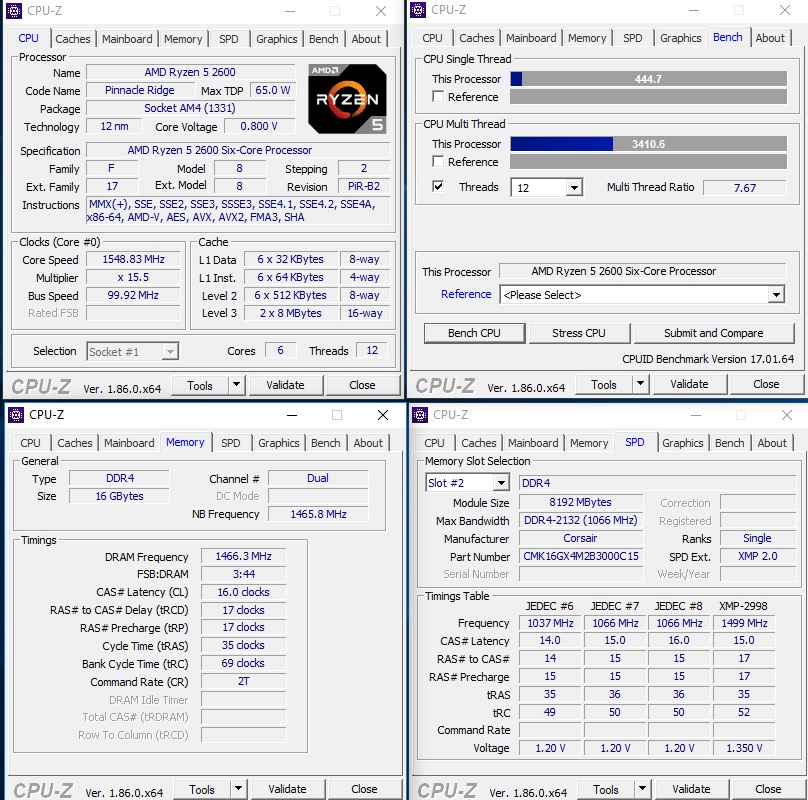Open the Socket #1 selection dropdown
Viewport: 808px width, 800px height.
pos(170,352)
